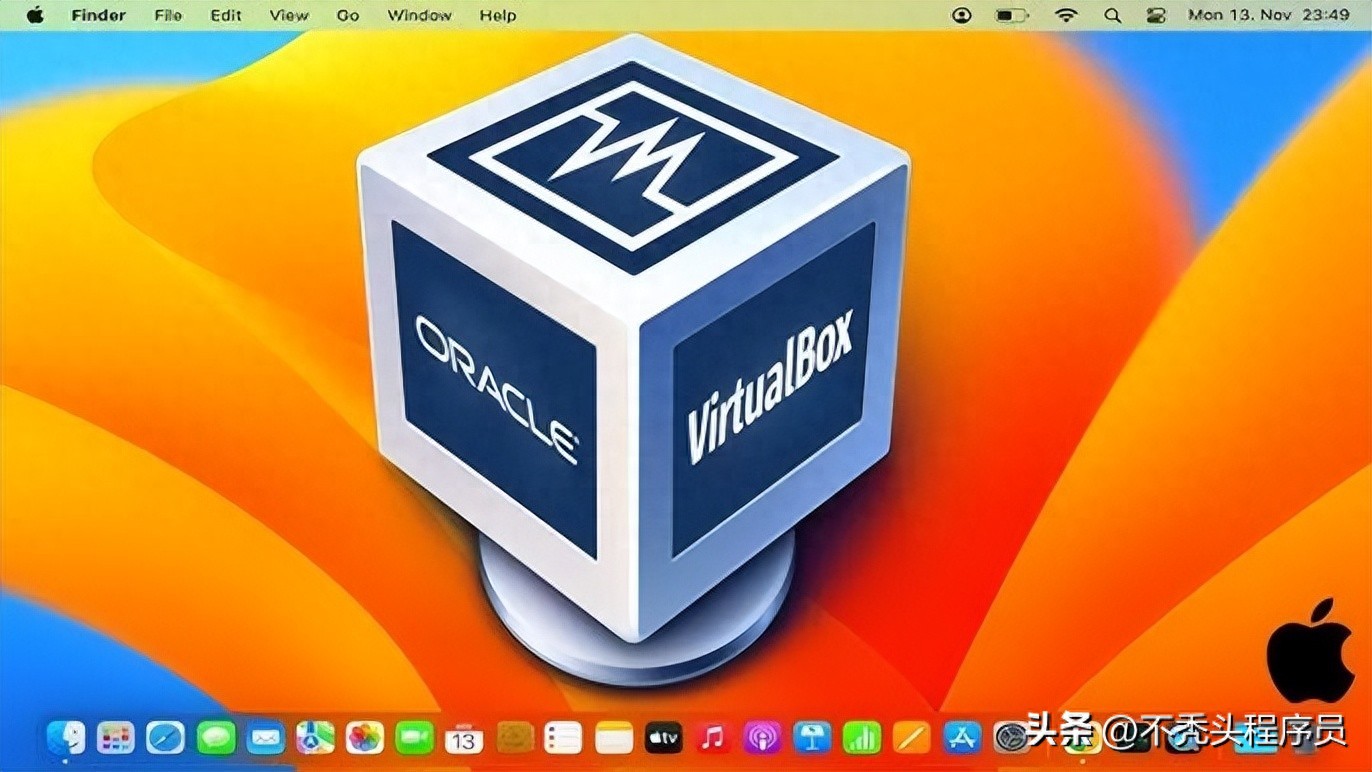Open Calendar showing 13 in dock
The image size is (1372, 772).
coord(464,738)
